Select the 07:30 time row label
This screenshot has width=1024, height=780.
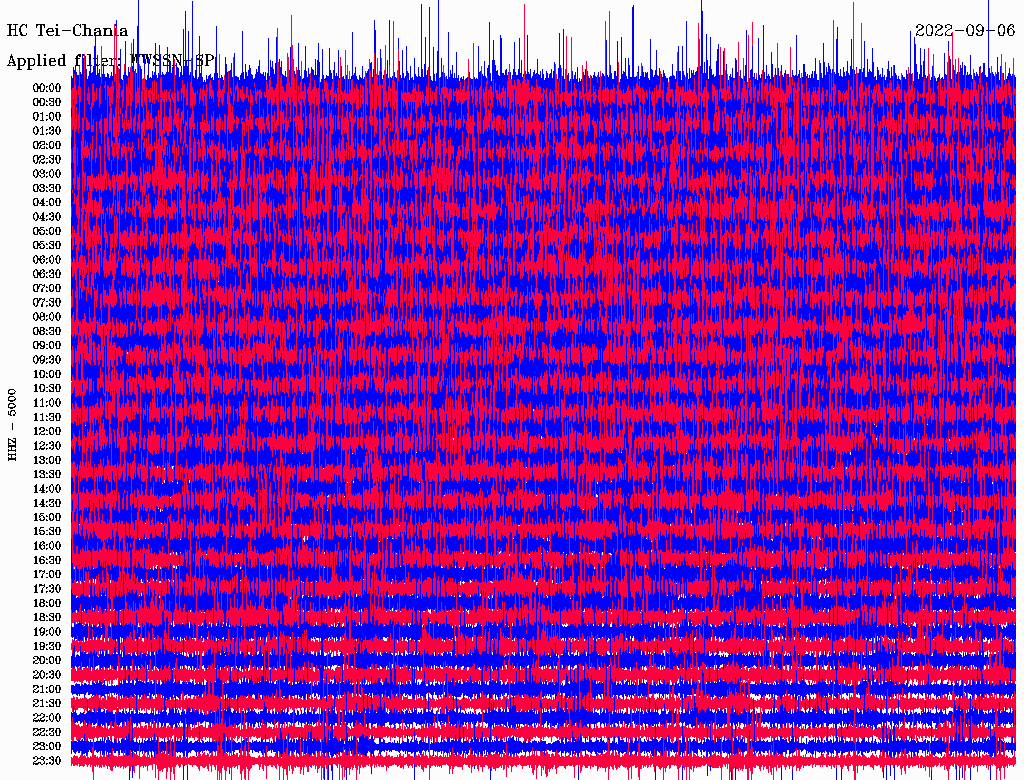tap(47, 302)
